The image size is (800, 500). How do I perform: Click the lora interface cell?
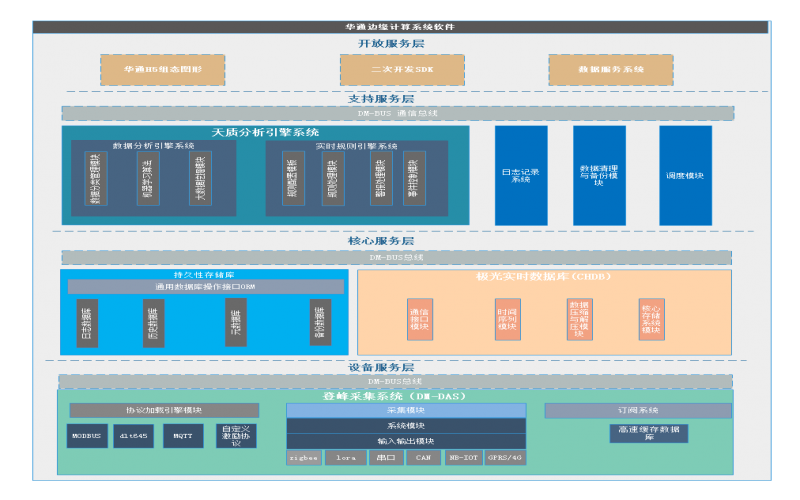tap(345, 458)
